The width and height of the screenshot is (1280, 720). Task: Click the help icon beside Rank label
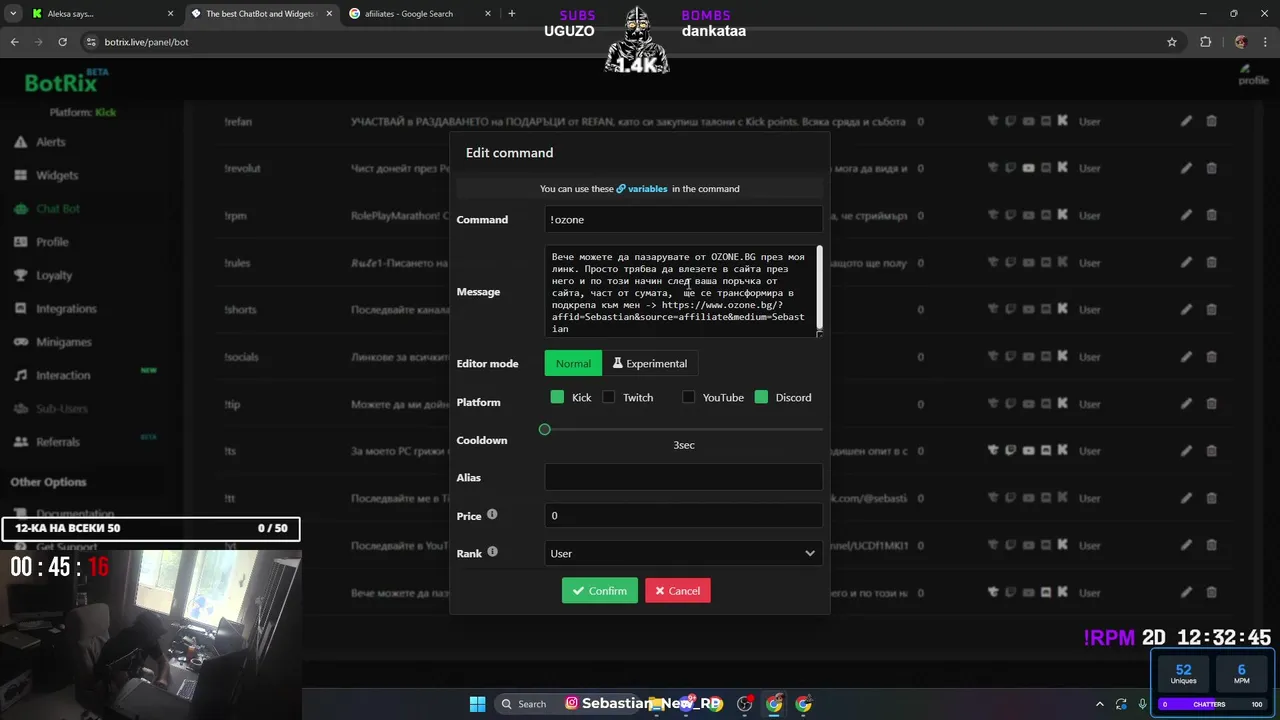492,551
